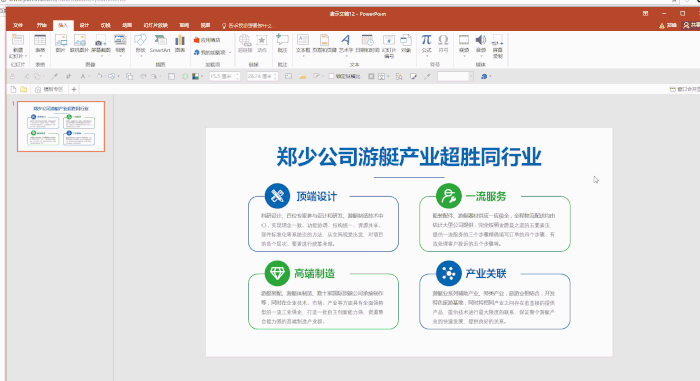The width and height of the screenshot is (700, 381).
Task: Click the Video (视频) icon
Action: (x=464, y=40)
